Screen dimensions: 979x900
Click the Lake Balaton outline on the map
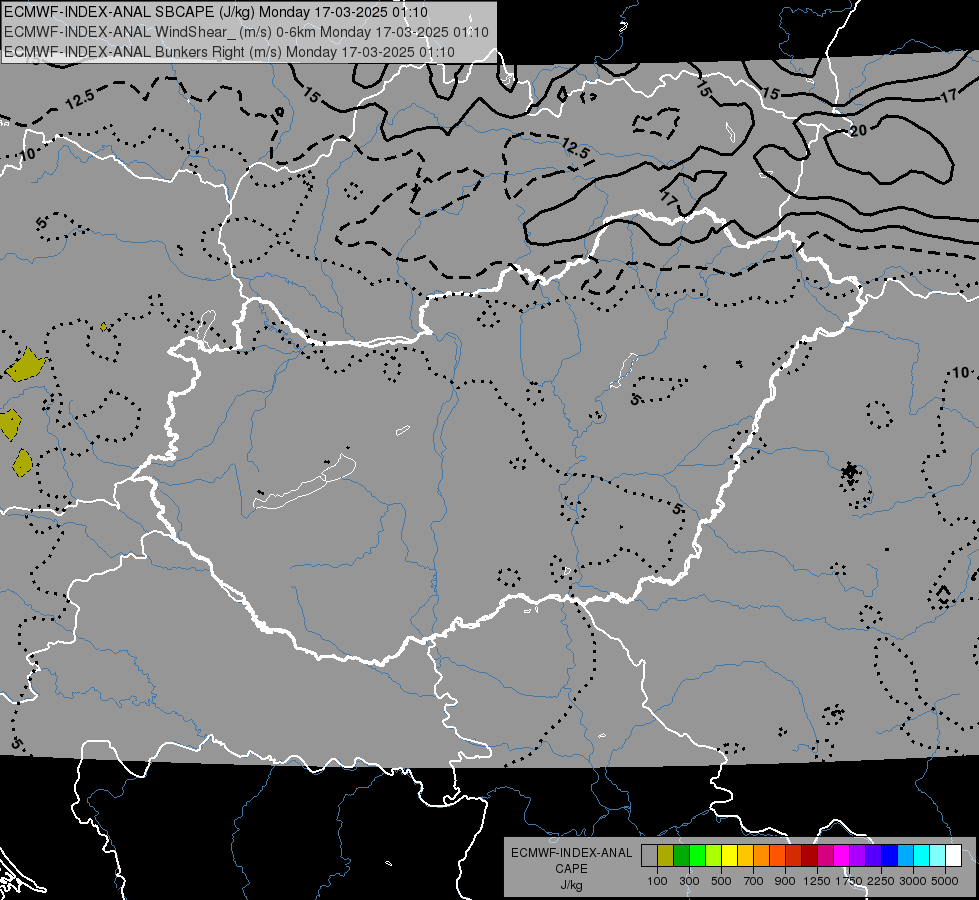[305, 482]
